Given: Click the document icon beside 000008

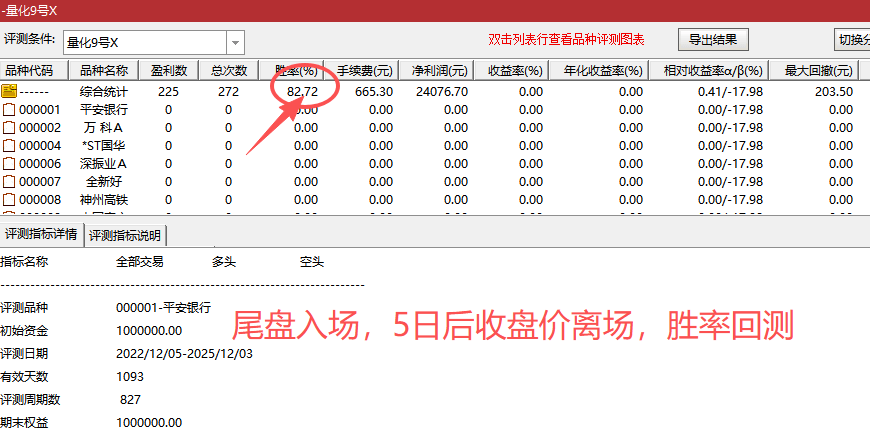Looking at the screenshot, I should point(10,199).
